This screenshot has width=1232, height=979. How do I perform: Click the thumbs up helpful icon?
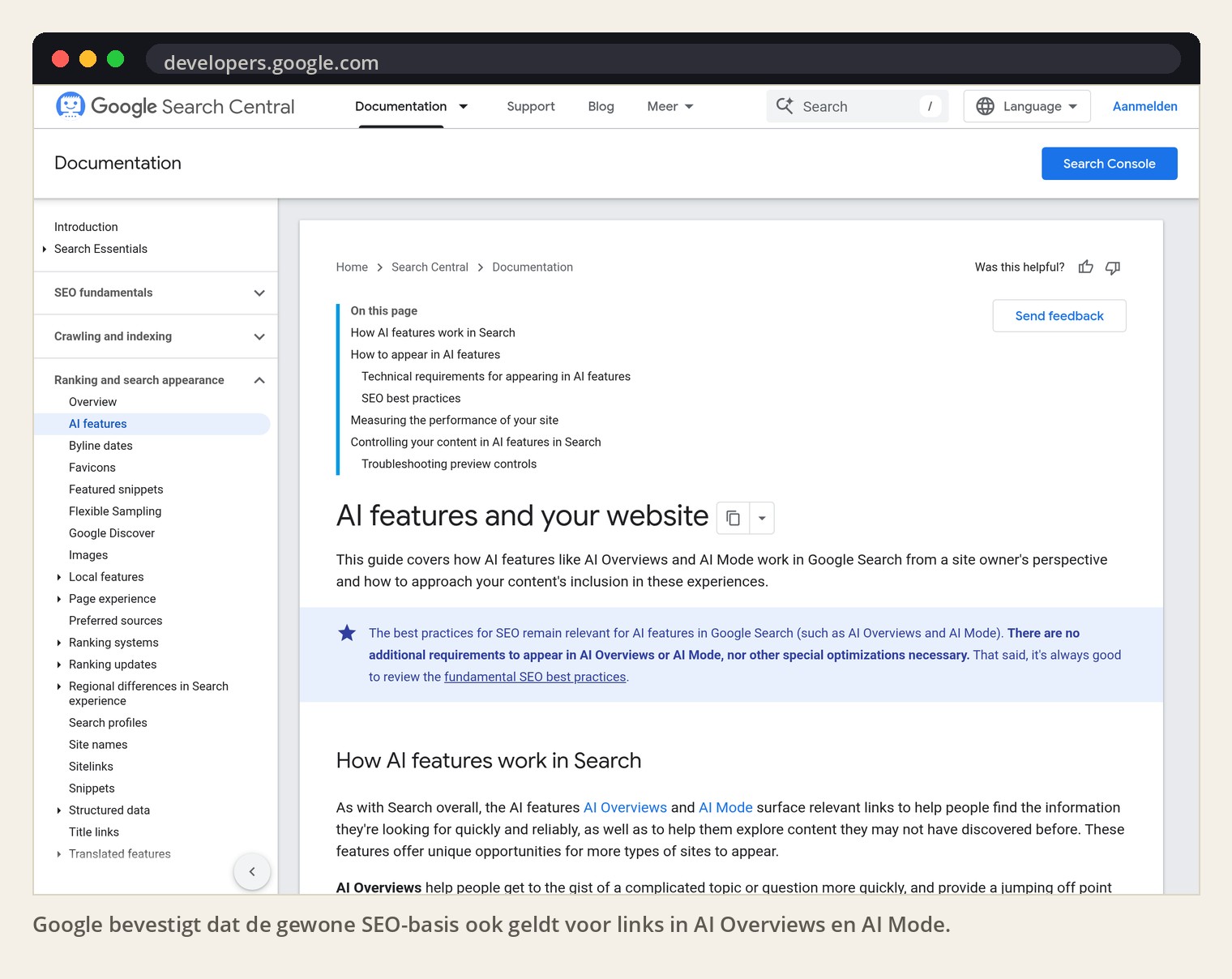(1086, 267)
